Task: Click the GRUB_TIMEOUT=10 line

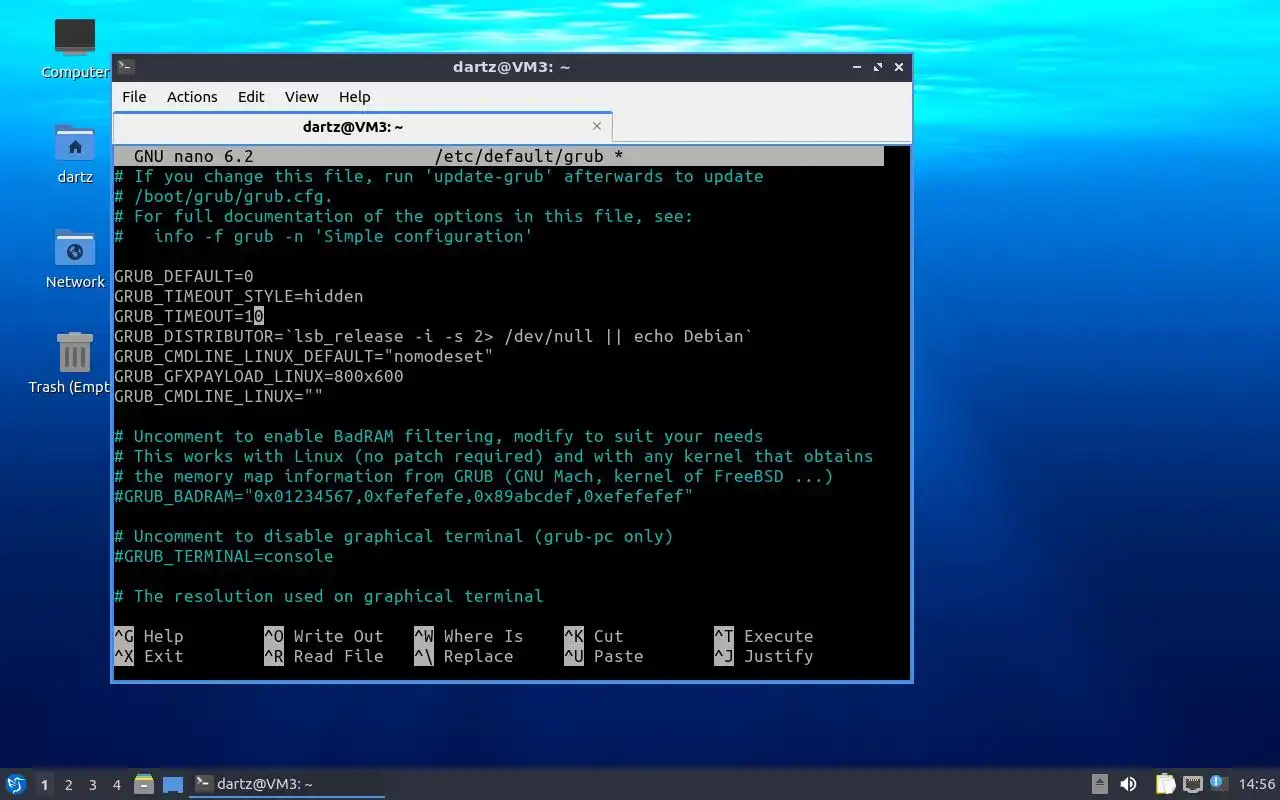Action: (189, 316)
